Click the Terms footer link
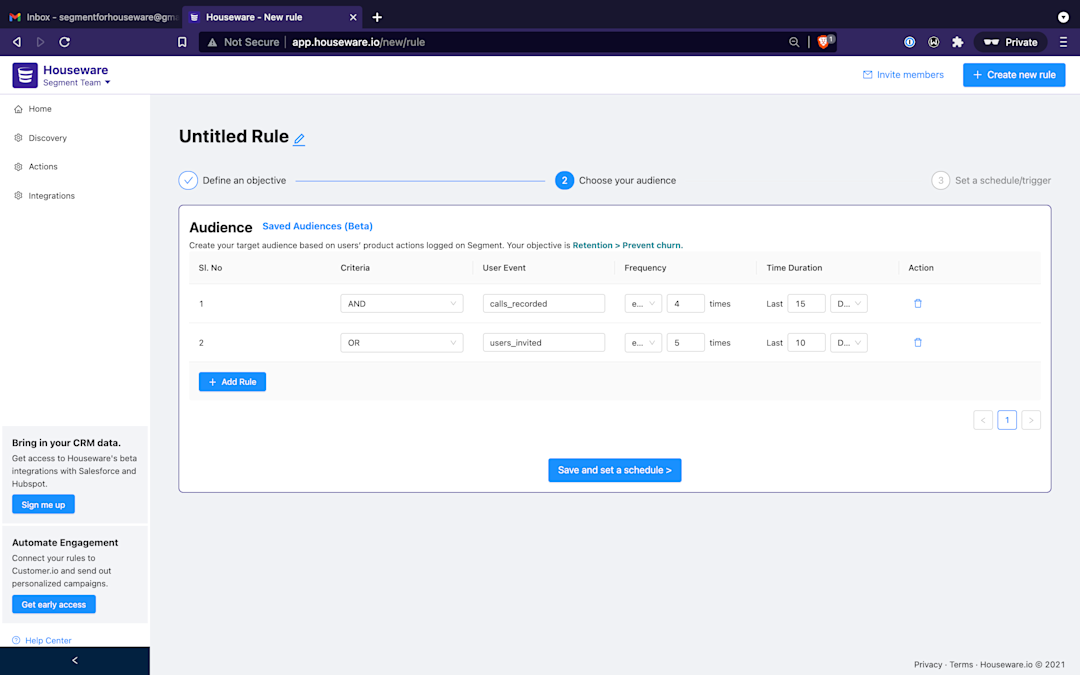 point(962,665)
